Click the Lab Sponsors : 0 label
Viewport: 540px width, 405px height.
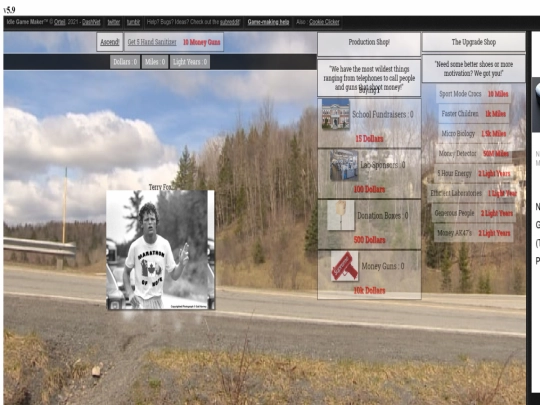tap(383, 165)
